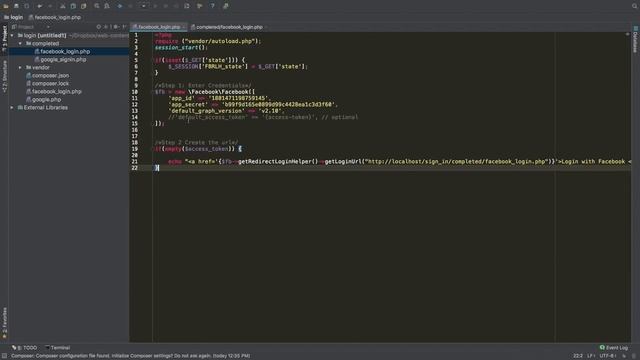640x360 pixels.
Task: Click the Help question mark icon
Action: point(212,6)
